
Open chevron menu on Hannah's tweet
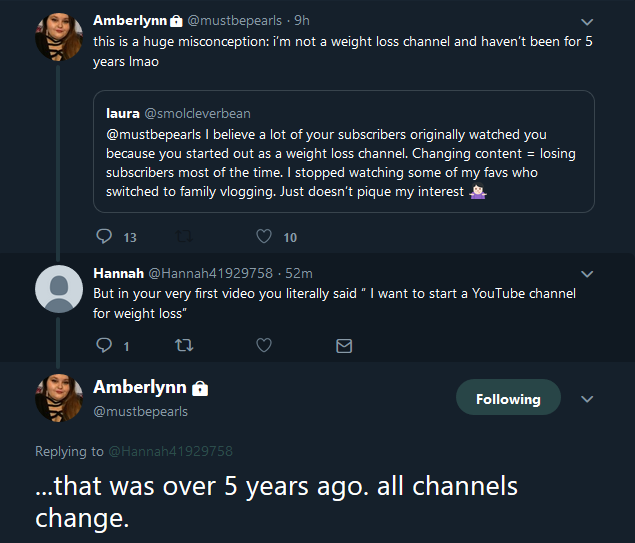[587, 274]
